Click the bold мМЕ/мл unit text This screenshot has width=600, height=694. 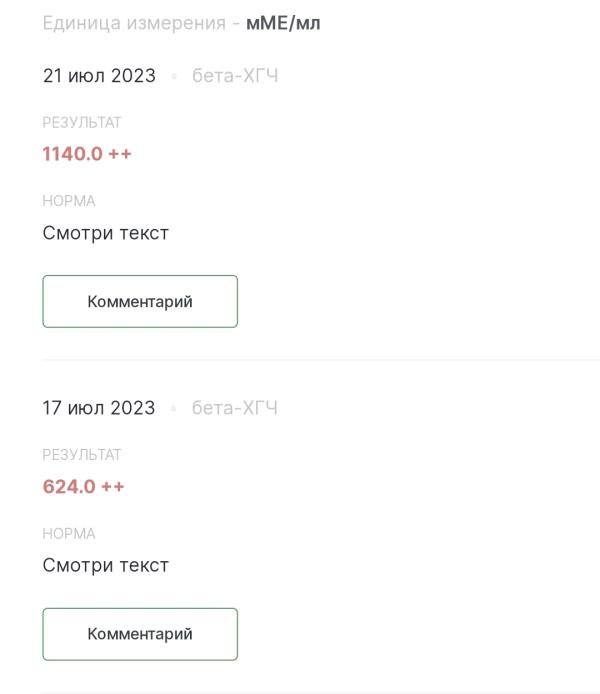point(283,23)
